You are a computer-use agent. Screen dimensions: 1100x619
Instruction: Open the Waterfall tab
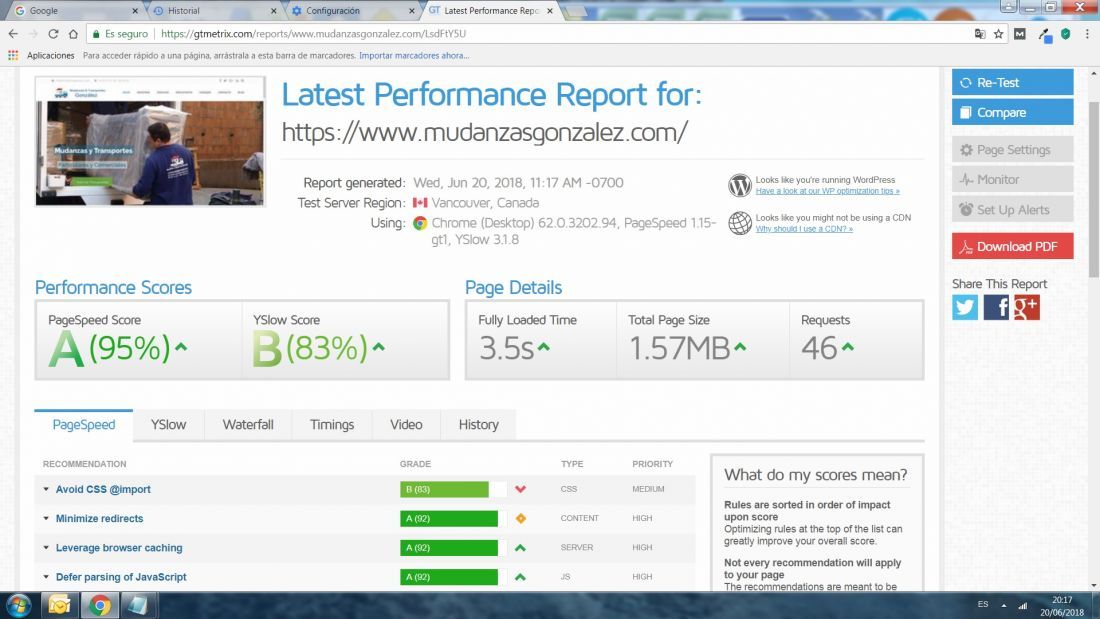click(x=248, y=425)
